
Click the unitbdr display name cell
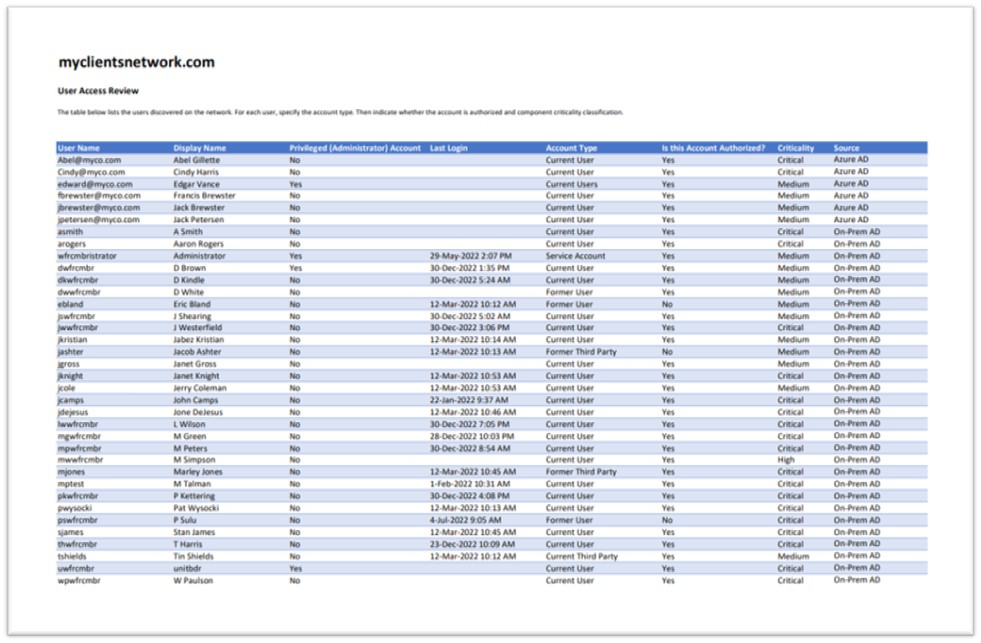(188, 568)
